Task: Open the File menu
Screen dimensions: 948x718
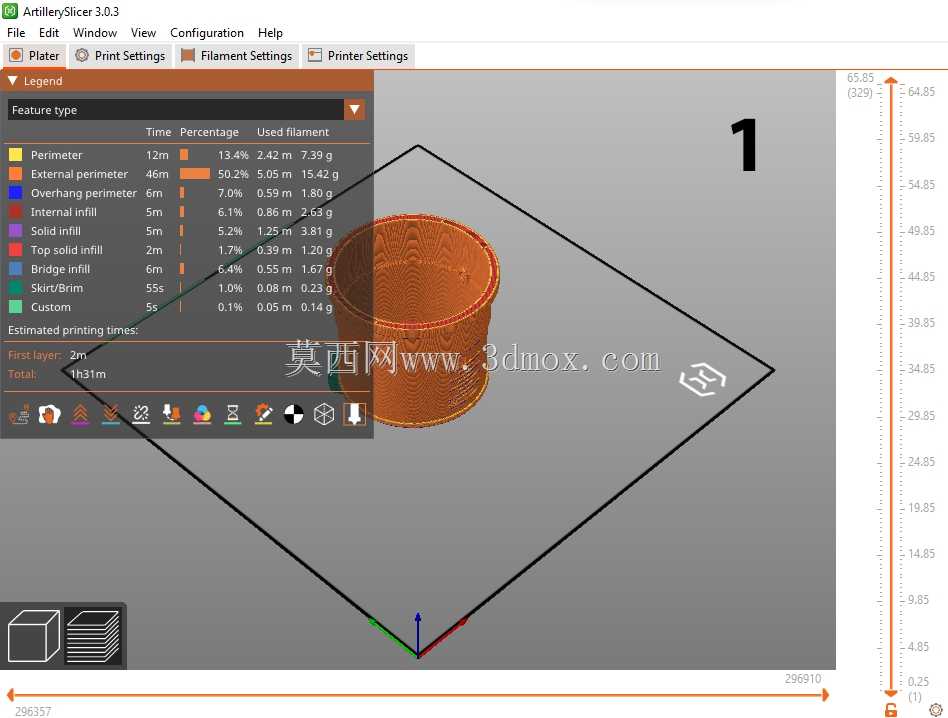Action: pyautogui.click(x=16, y=33)
